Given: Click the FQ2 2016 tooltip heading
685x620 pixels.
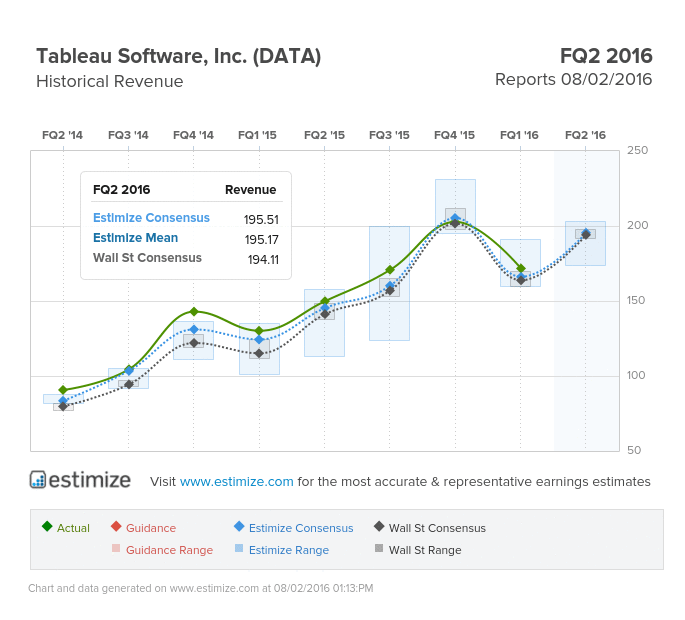Looking at the screenshot, I should click(x=121, y=190).
